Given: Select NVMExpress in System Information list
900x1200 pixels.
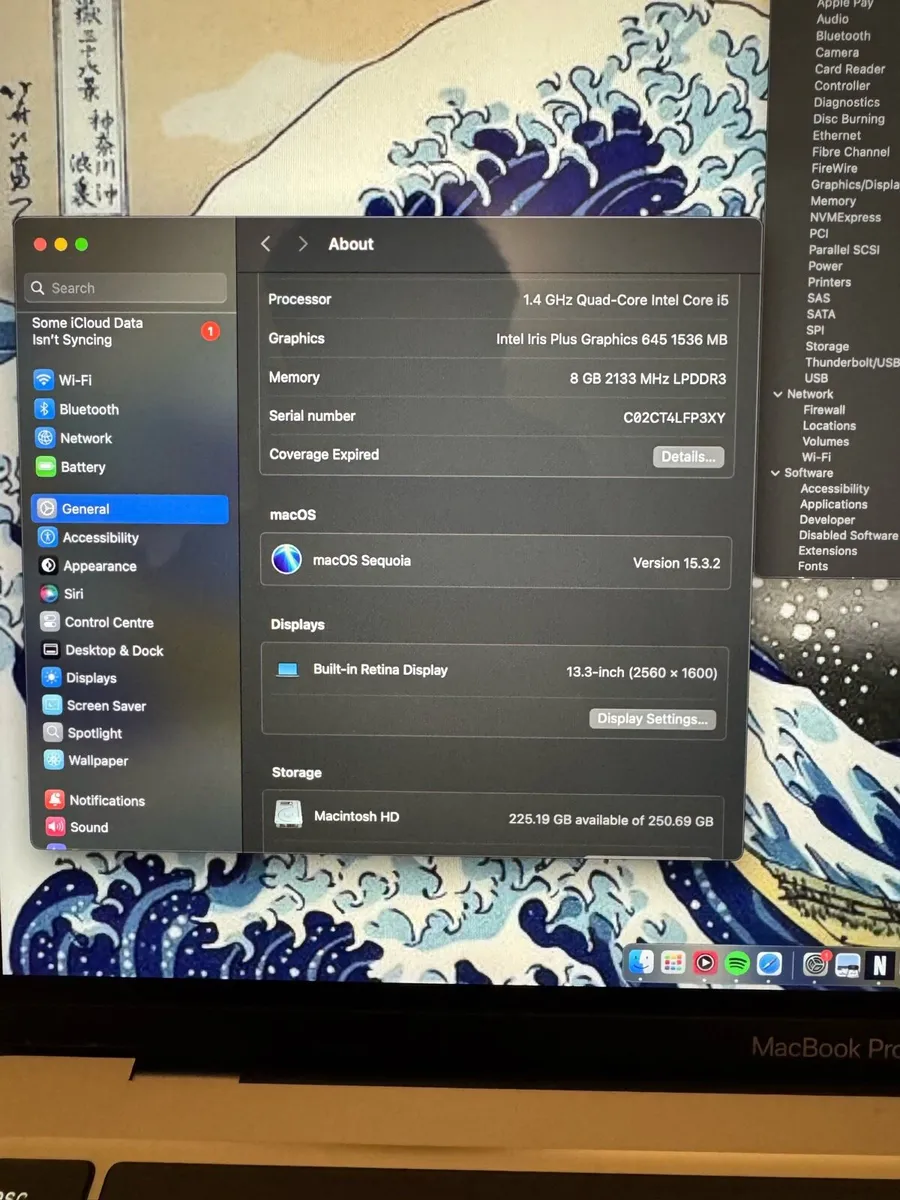Looking at the screenshot, I should coord(845,217).
